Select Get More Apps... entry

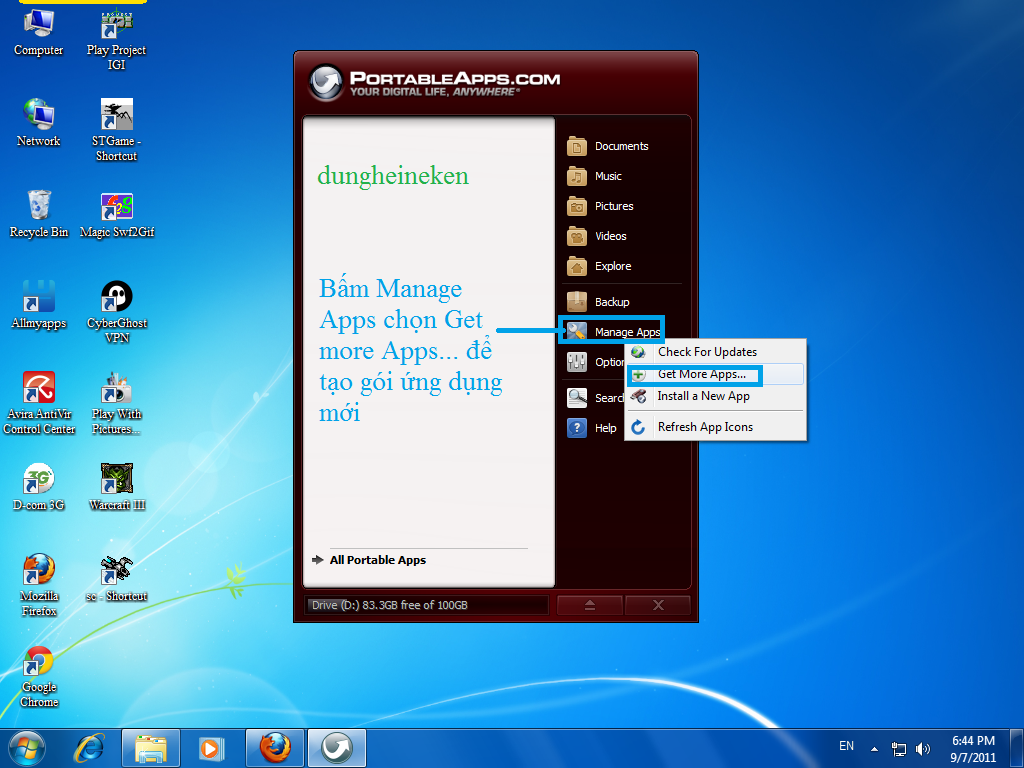point(715,374)
